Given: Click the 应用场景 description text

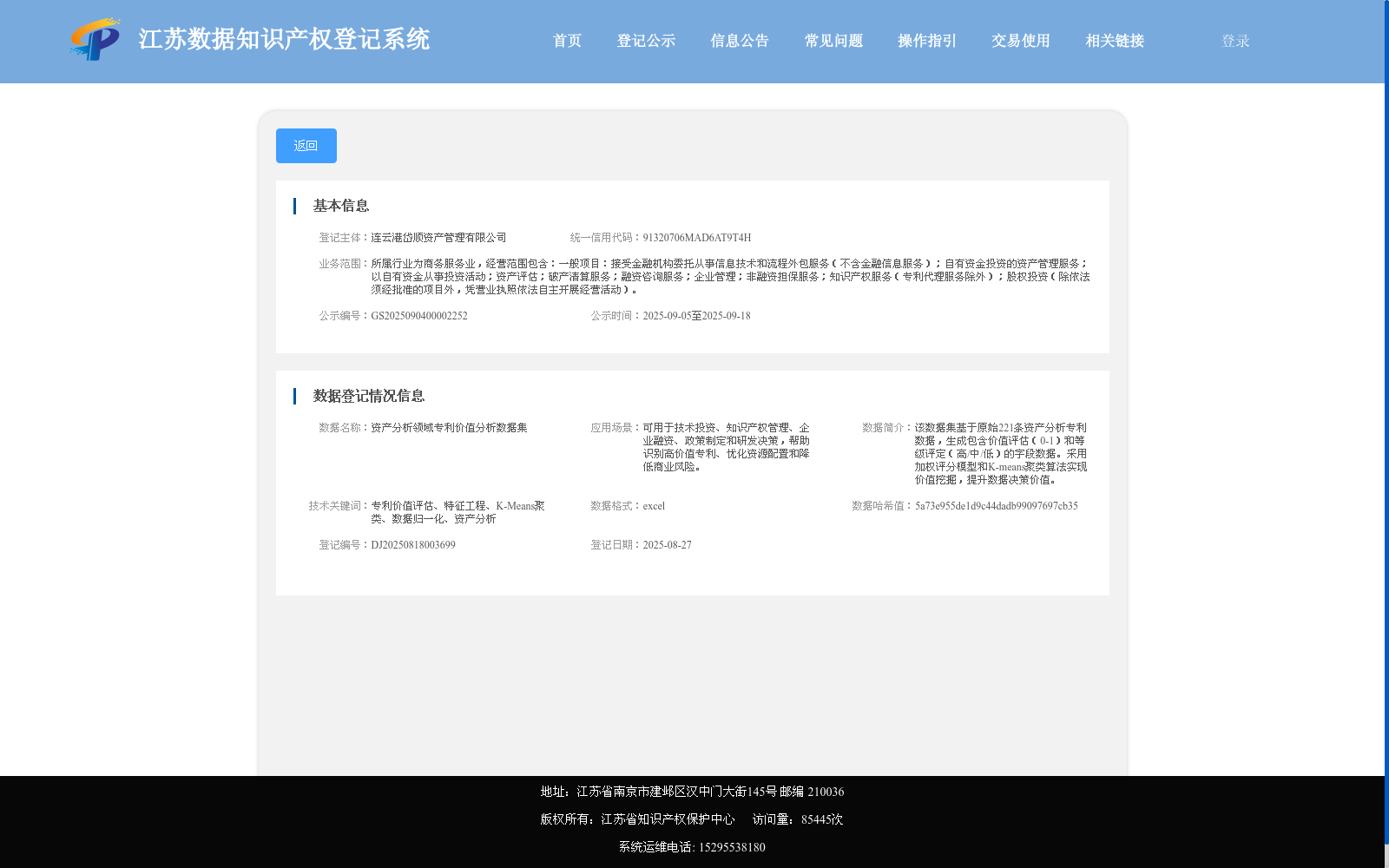Looking at the screenshot, I should [x=727, y=447].
